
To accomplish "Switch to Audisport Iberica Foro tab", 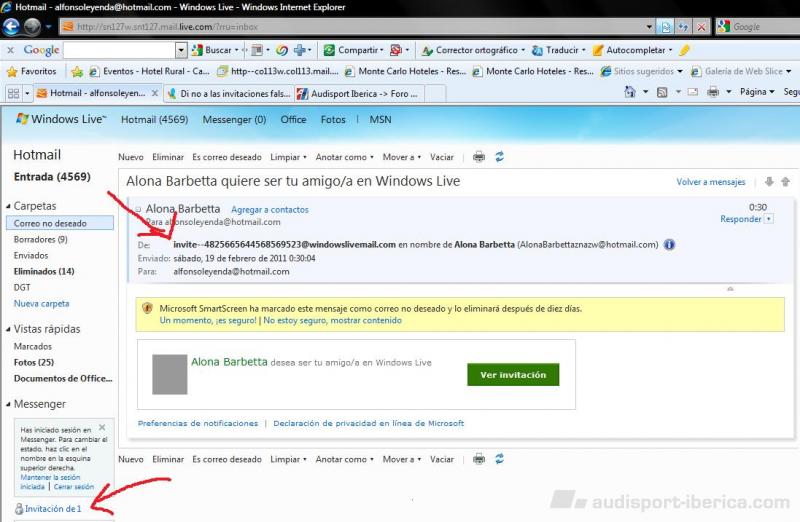I will 358,93.
